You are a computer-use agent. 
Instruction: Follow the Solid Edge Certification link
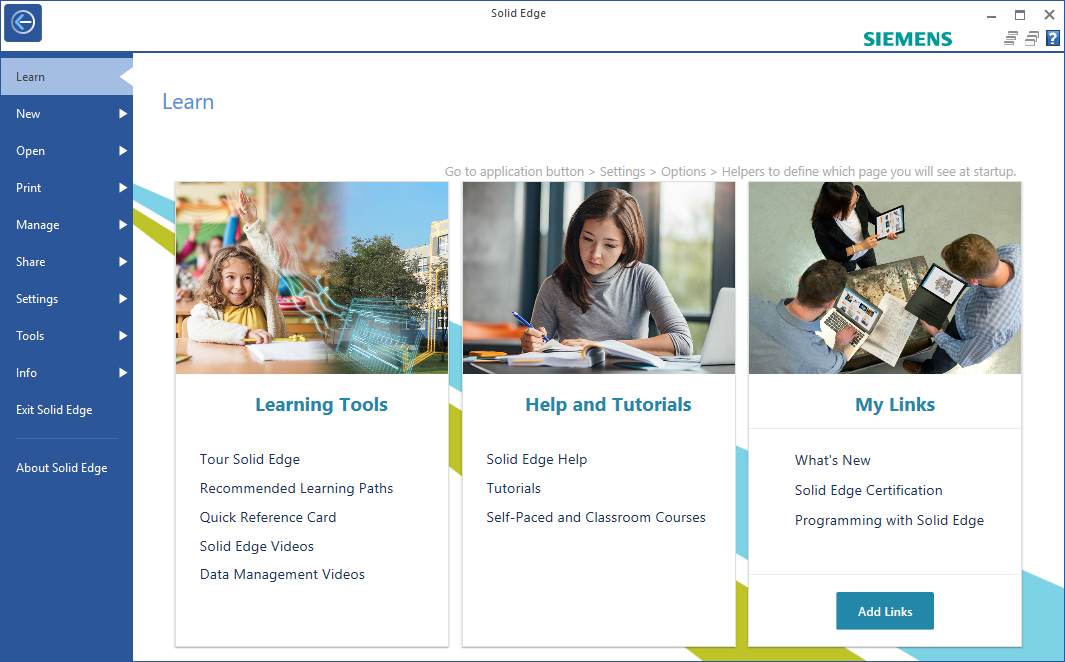(868, 490)
